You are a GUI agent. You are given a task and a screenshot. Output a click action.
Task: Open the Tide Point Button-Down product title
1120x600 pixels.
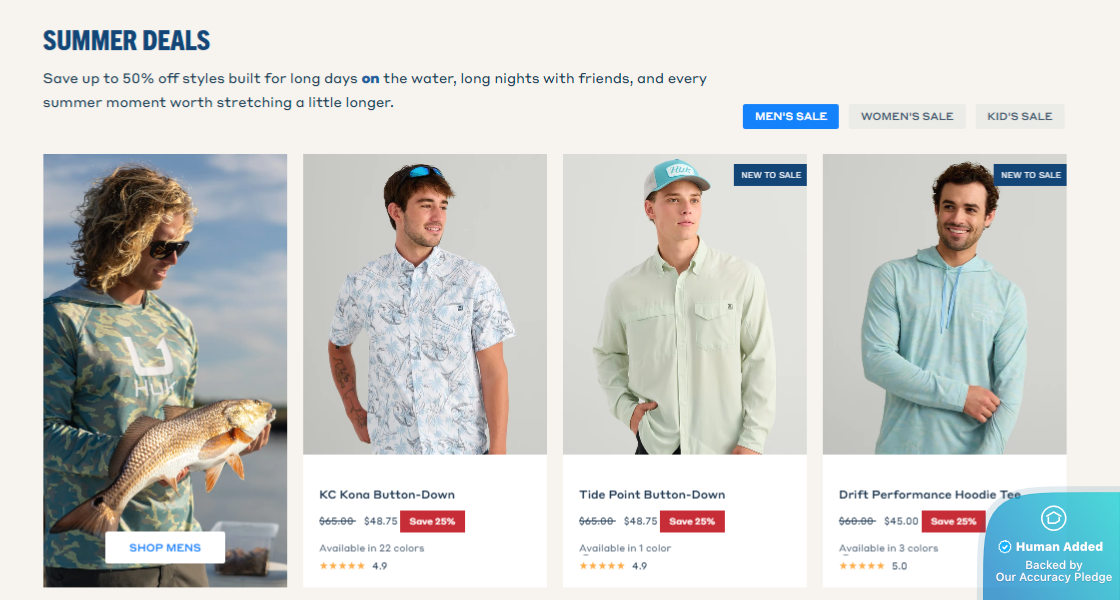click(652, 494)
